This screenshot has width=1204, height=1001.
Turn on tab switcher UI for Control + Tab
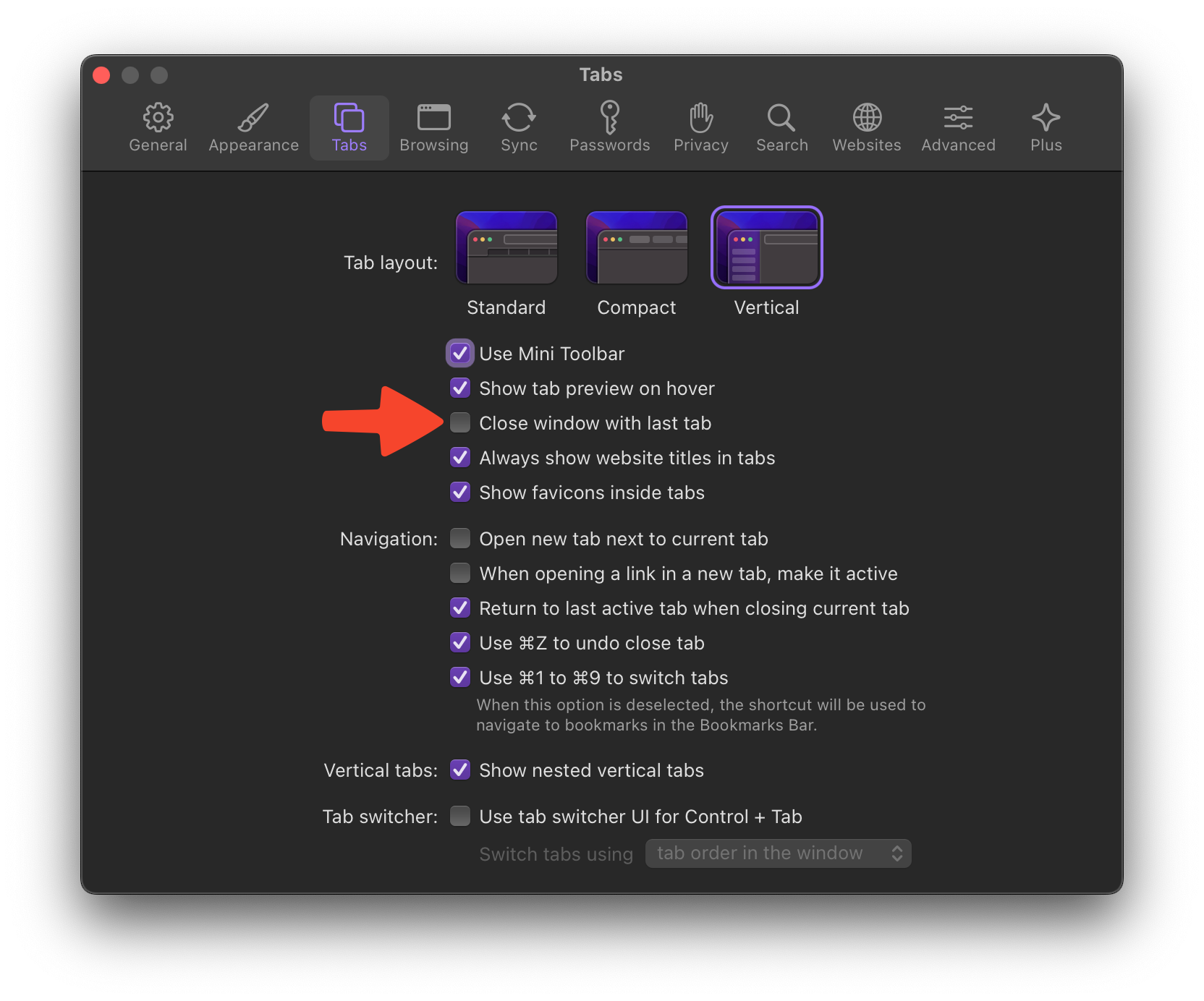tap(460, 817)
